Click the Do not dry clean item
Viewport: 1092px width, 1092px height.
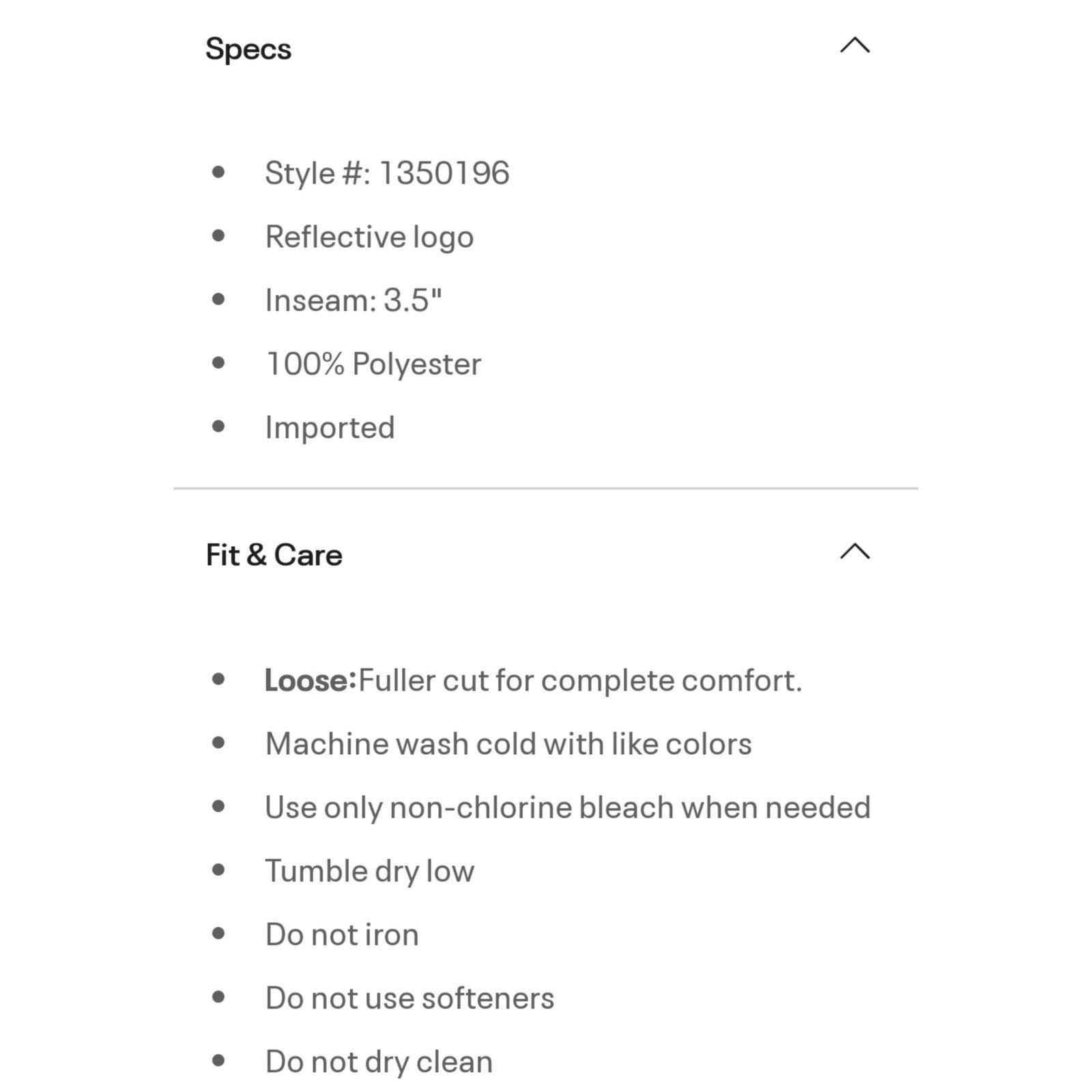[x=379, y=1063]
